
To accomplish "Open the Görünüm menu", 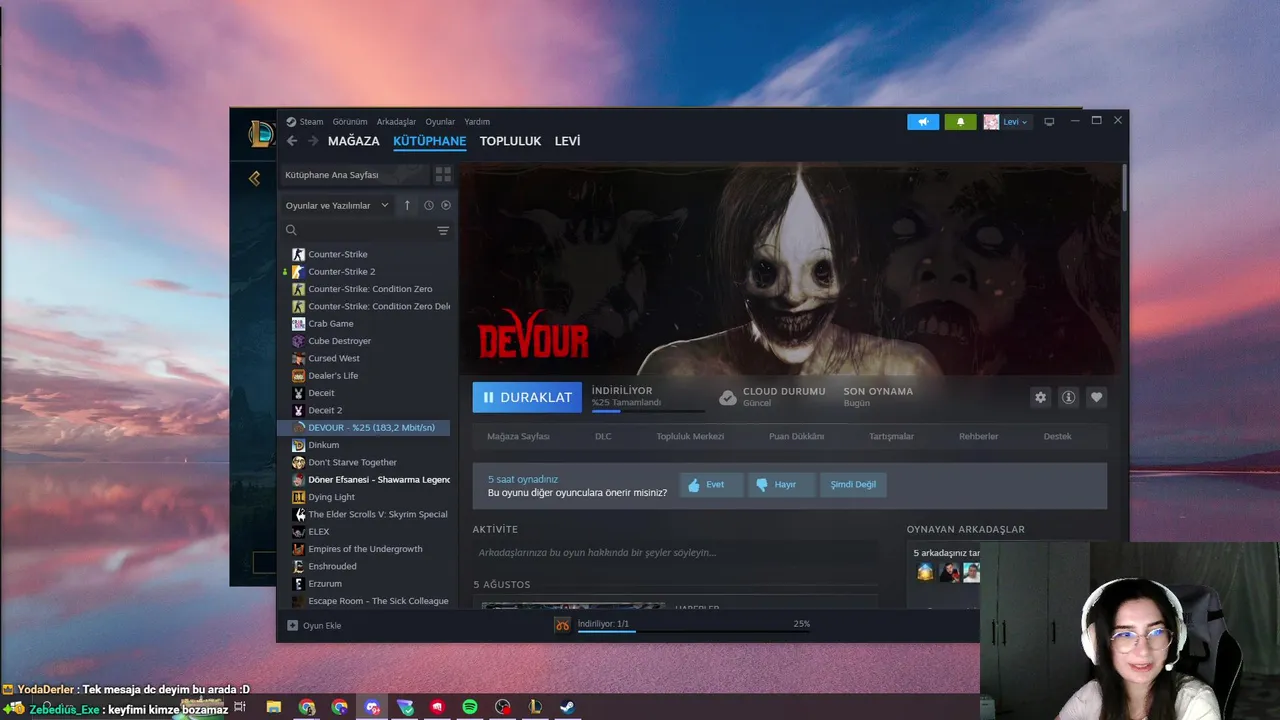I will point(350,122).
